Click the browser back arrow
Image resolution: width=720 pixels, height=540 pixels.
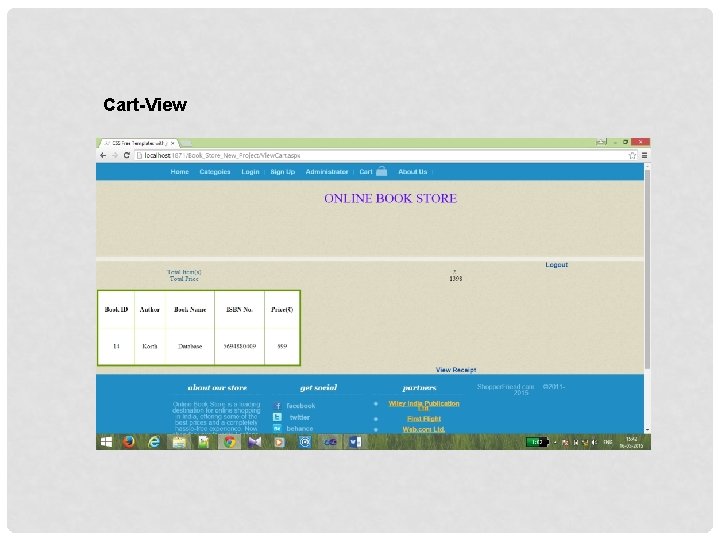(x=103, y=156)
